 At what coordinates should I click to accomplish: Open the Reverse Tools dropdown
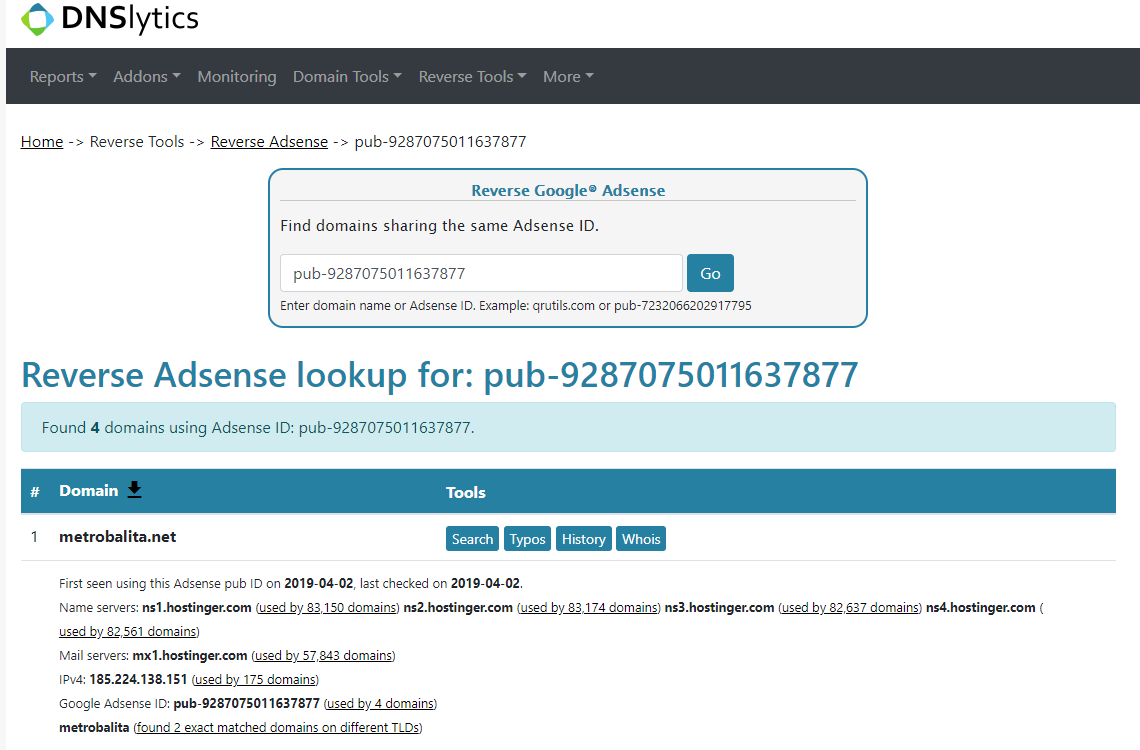(x=473, y=76)
